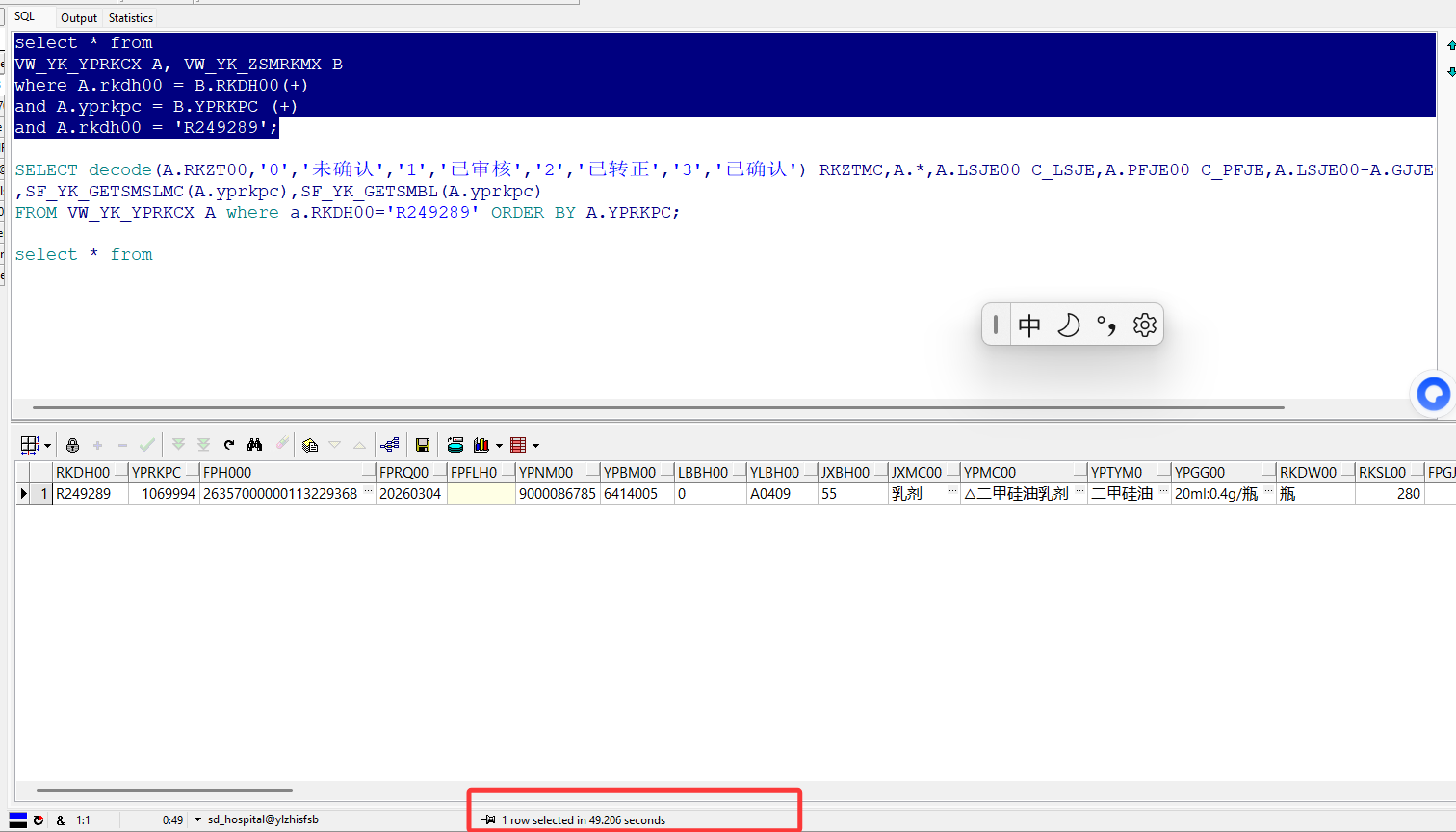Open find with the binoculars icon

(x=254, y=445)
